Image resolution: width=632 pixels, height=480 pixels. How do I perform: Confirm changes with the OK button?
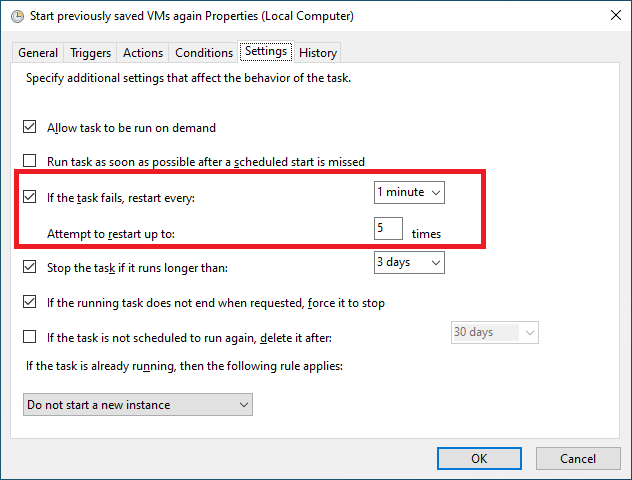[x=479, y=459]
